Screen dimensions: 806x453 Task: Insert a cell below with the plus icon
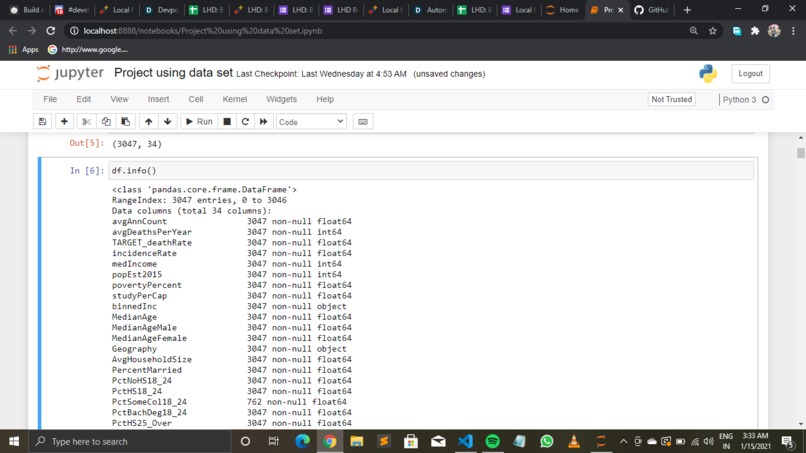[x=64, y=122]
